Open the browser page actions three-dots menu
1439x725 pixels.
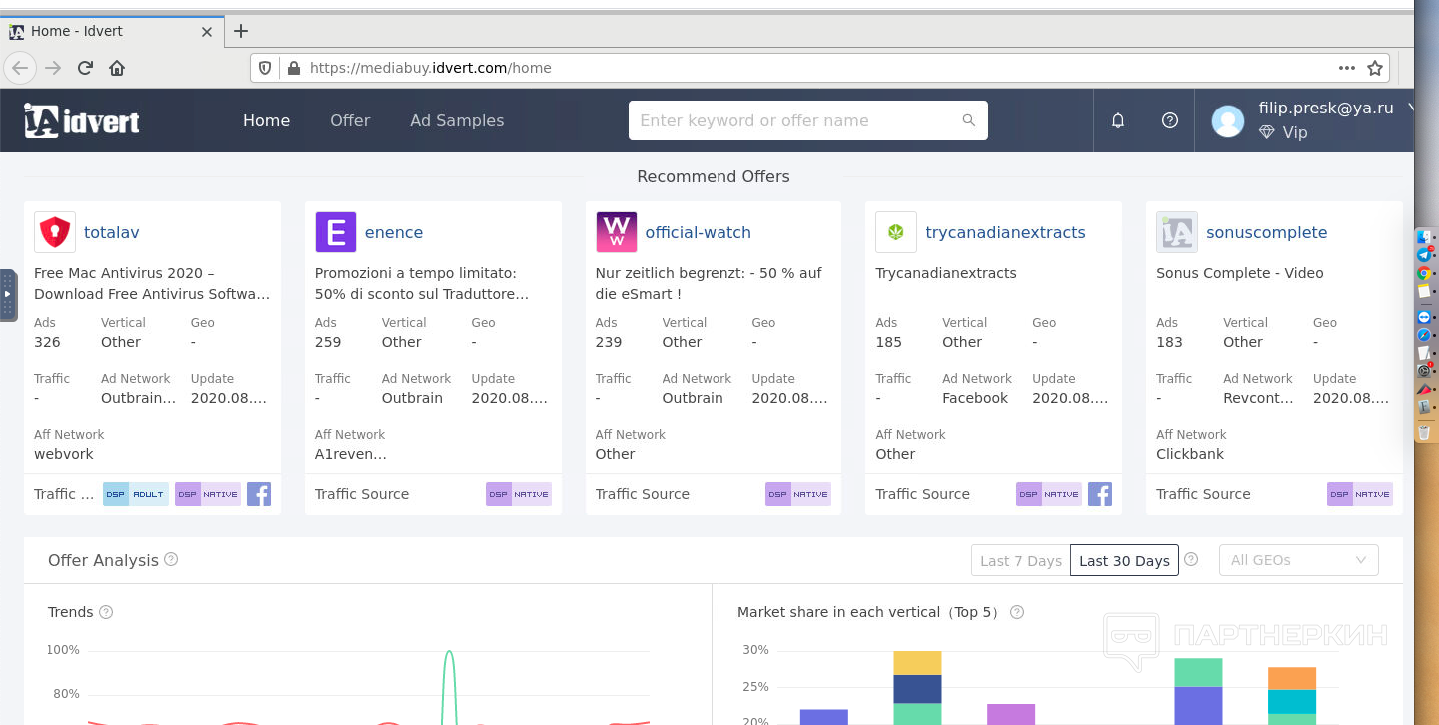coord(1347,68)
